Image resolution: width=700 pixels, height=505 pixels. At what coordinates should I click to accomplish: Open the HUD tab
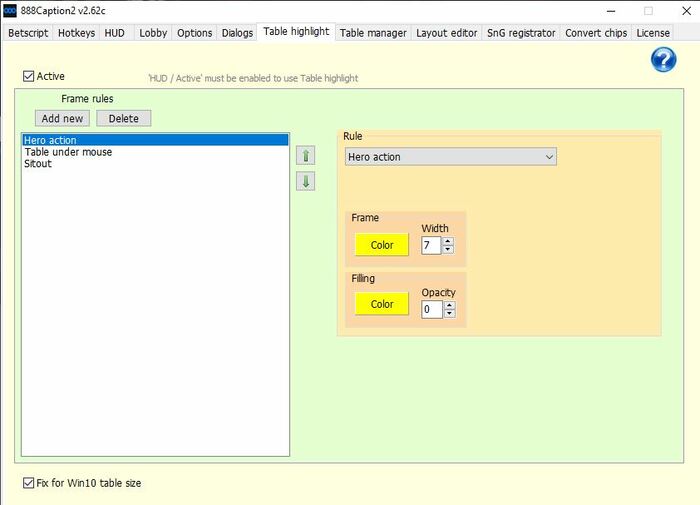[x=115, y=33]
